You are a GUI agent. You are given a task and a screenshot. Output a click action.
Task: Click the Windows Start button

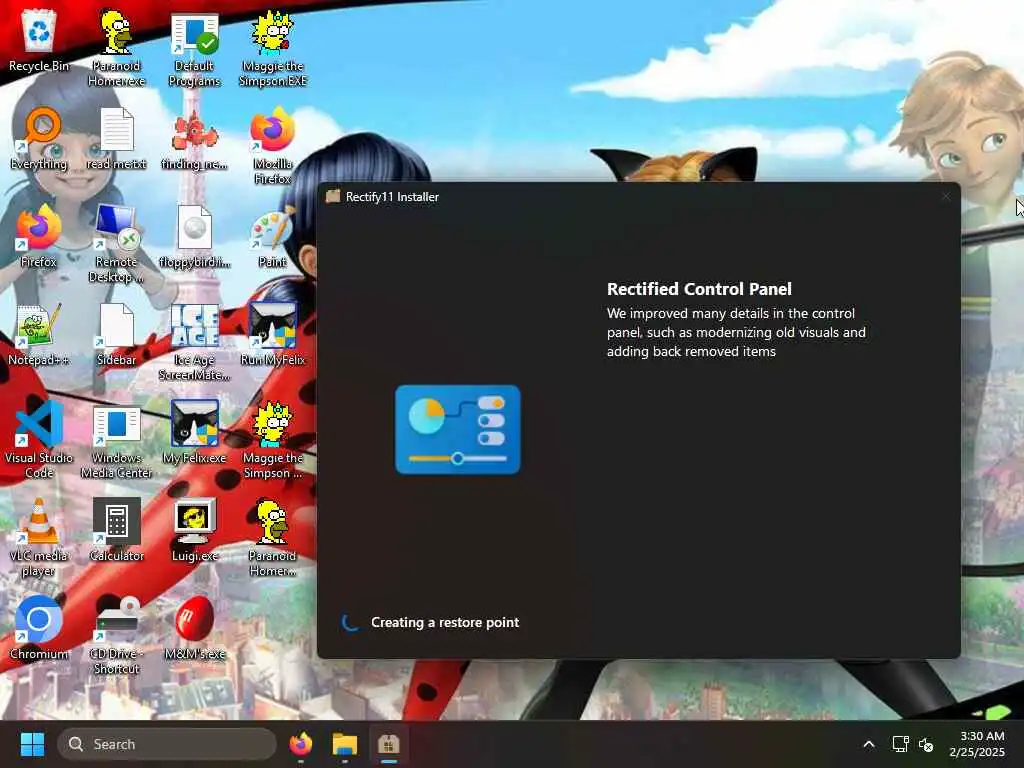tap(32, 744)
